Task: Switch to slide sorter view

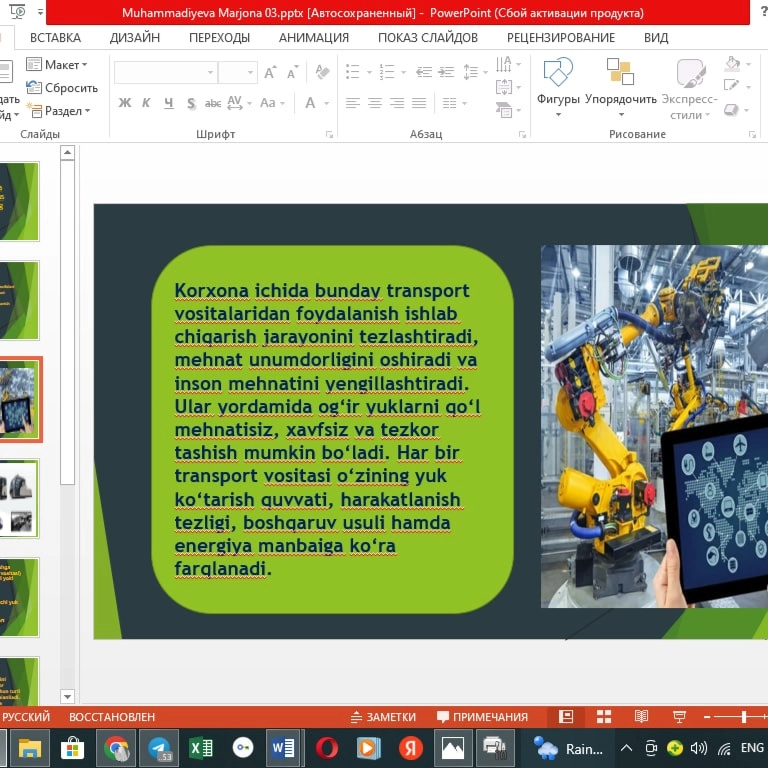Action: click(x=603, y=717)
